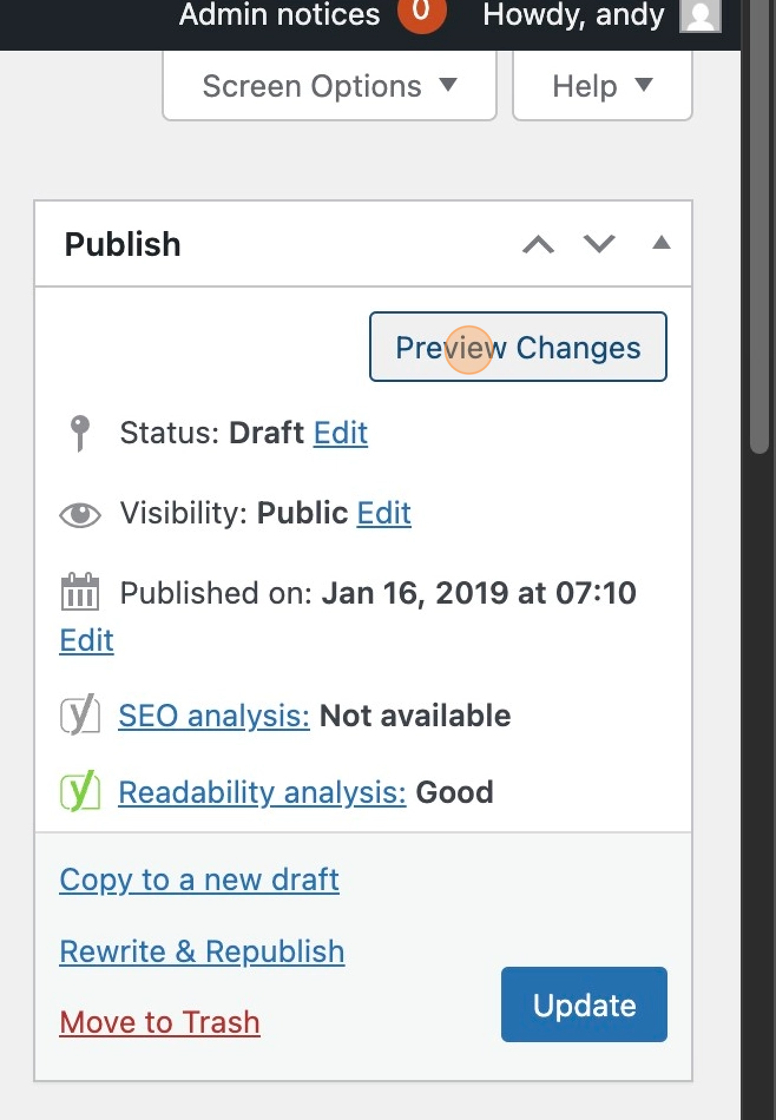Click the blue Update button

pos(584,1005)
